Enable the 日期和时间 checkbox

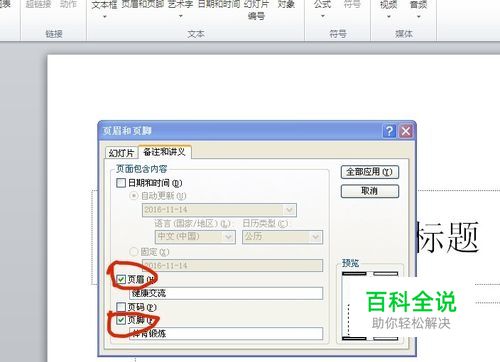(x=121, y=183)
